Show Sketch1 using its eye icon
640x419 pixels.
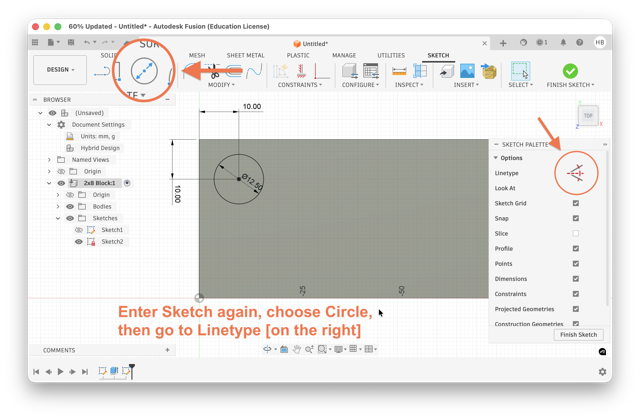tap(79, 230)
